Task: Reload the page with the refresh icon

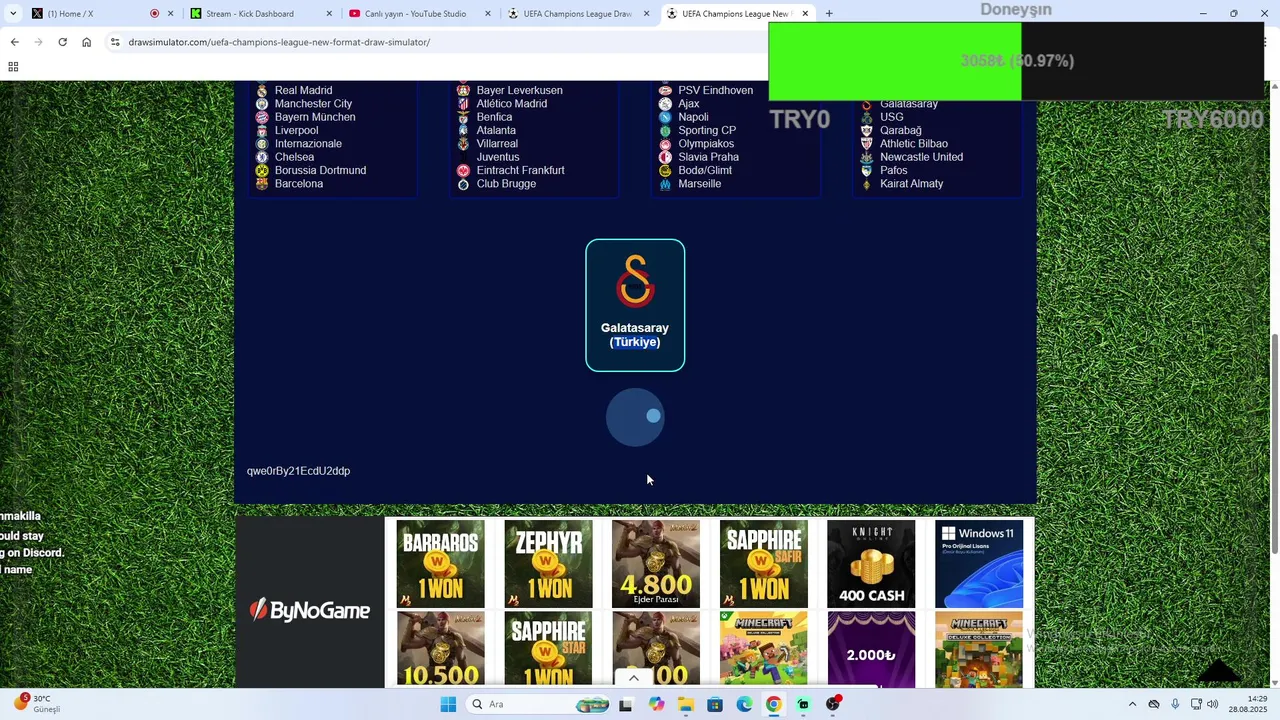Action: point(62,42)
